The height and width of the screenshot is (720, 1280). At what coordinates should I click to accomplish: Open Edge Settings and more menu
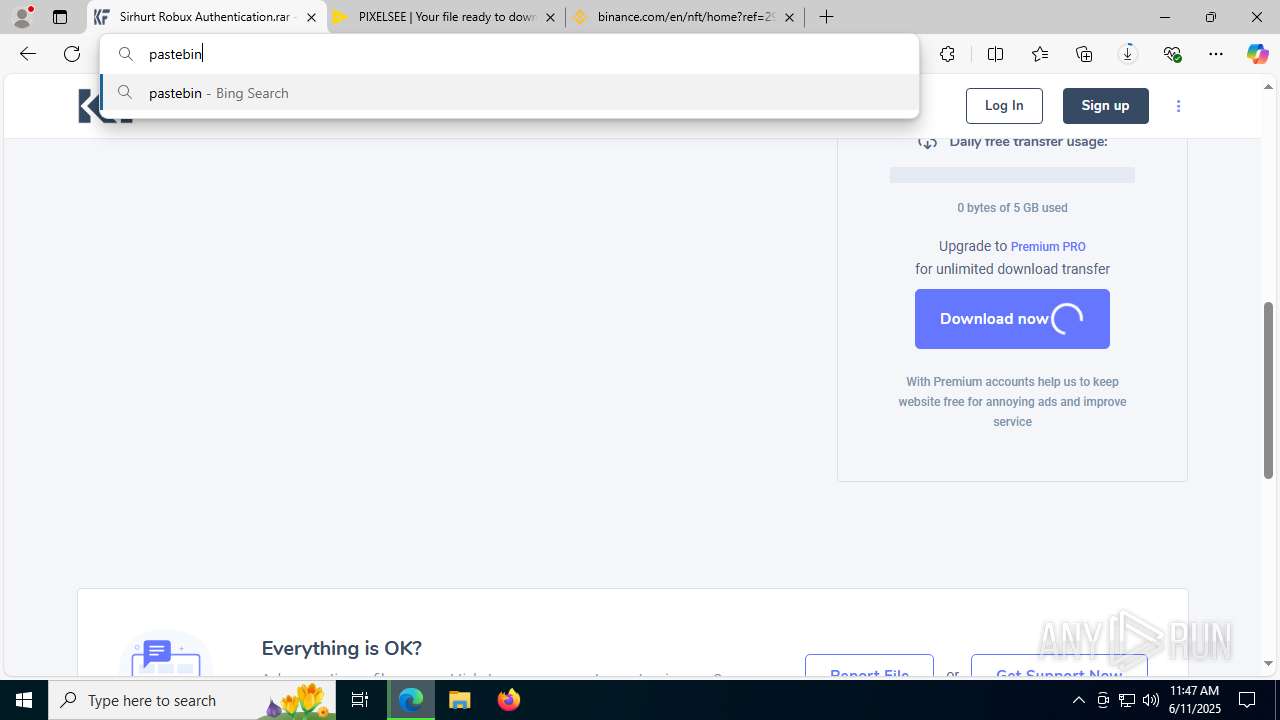(x=1216, y=54)
